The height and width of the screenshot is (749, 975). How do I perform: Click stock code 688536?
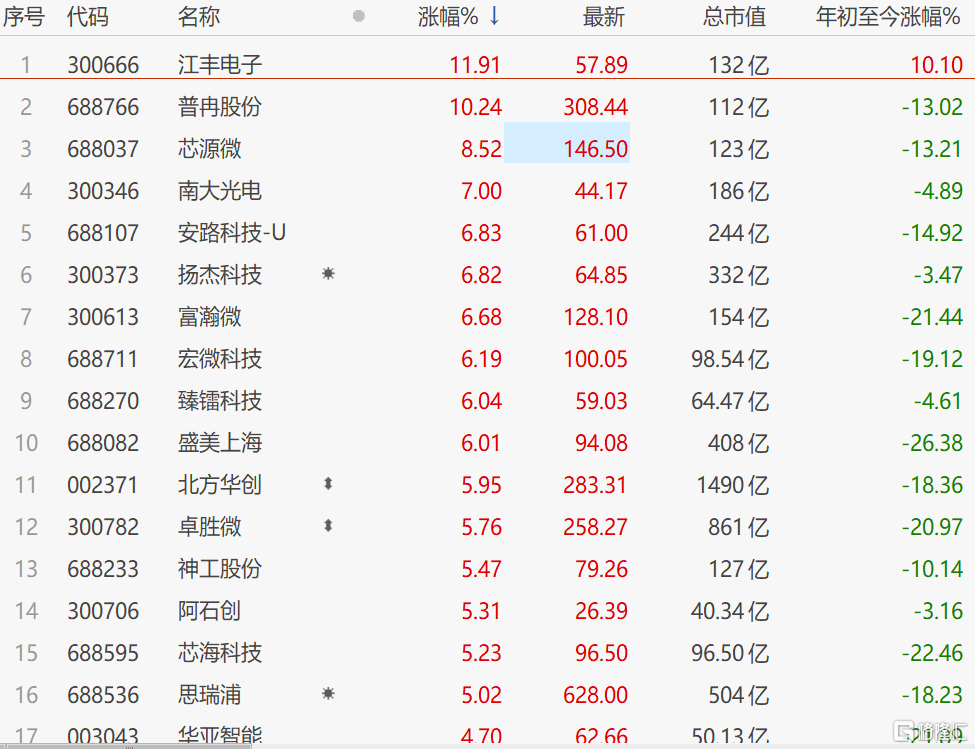103,695
